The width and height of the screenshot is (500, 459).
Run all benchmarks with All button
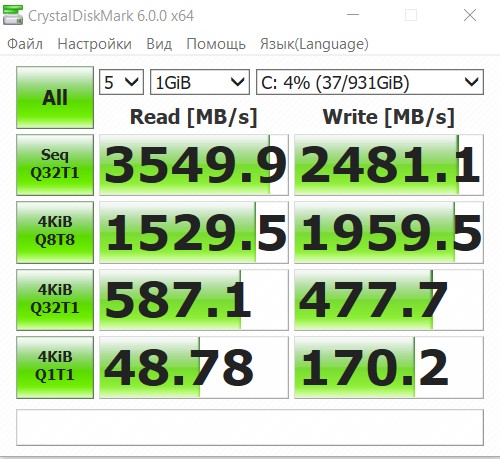click(x=55, y=97)
